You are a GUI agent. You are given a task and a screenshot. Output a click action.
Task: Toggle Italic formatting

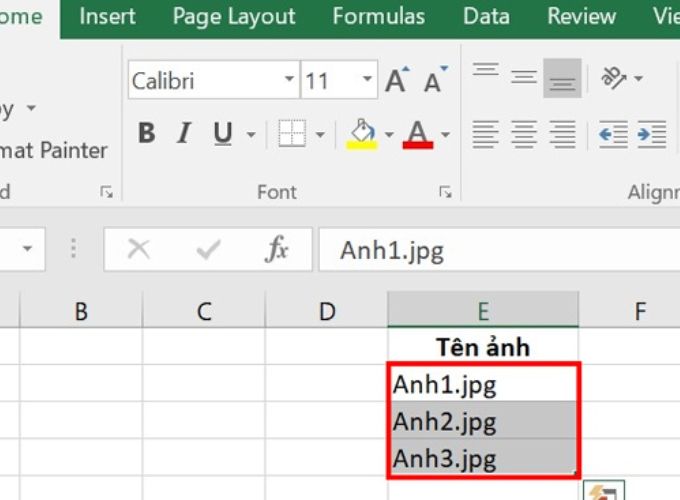[x=184, y=133]
